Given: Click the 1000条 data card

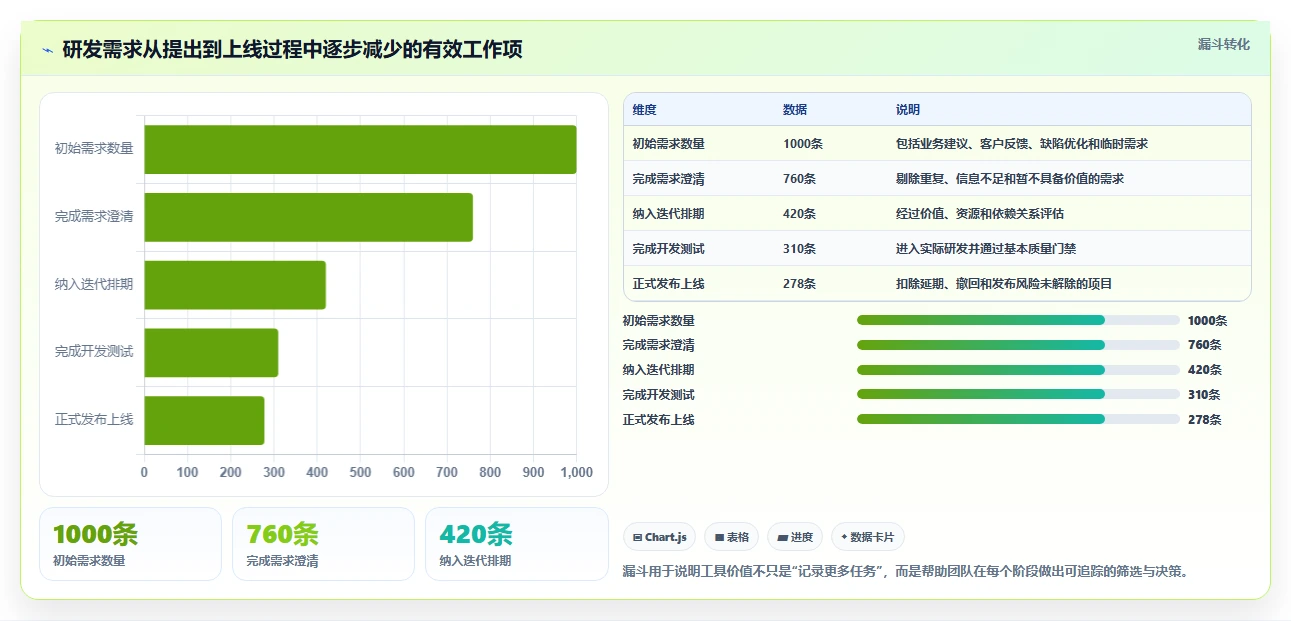Looking at the screenshot, I should 130,544.
